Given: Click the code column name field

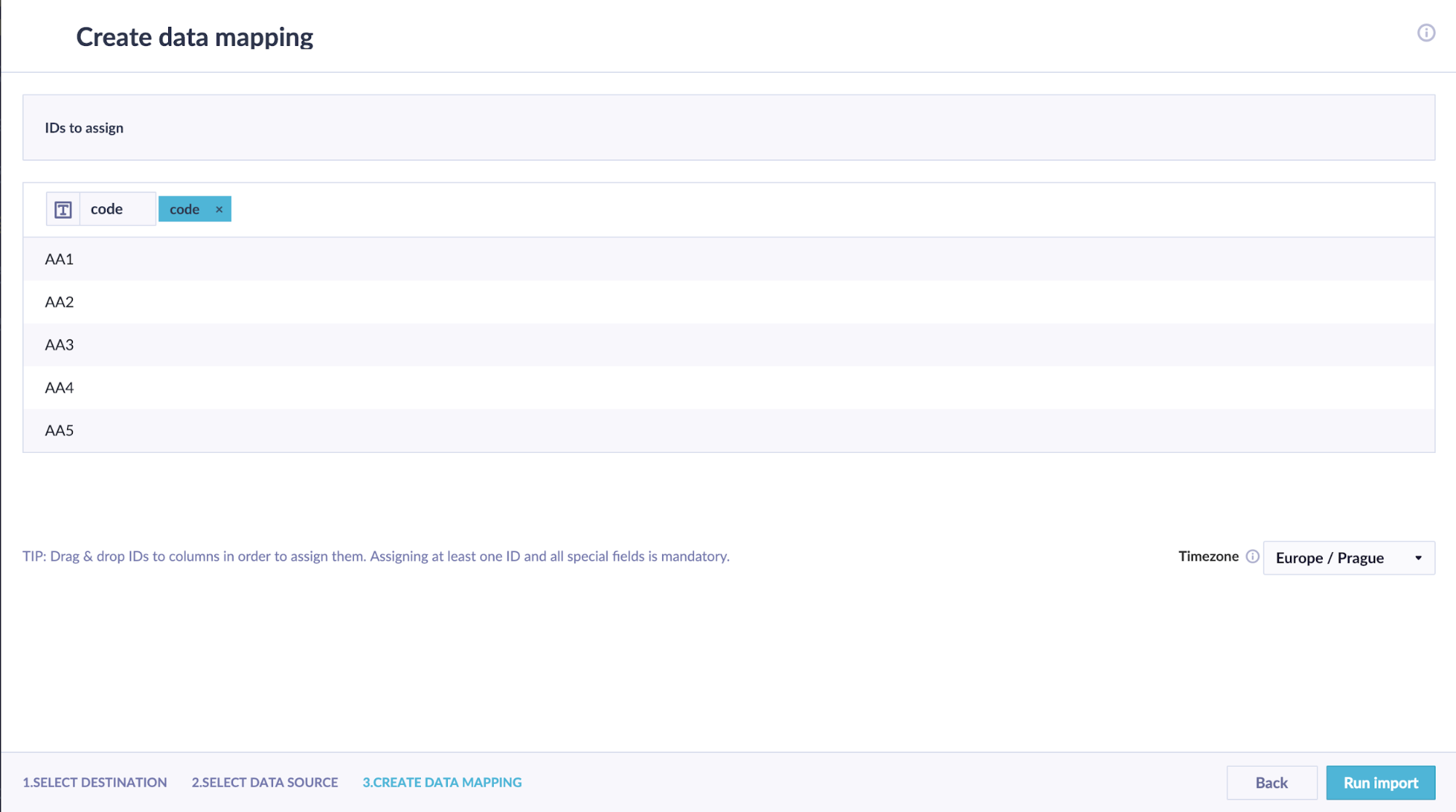Looking at the screenshot, I should point(117,210).
